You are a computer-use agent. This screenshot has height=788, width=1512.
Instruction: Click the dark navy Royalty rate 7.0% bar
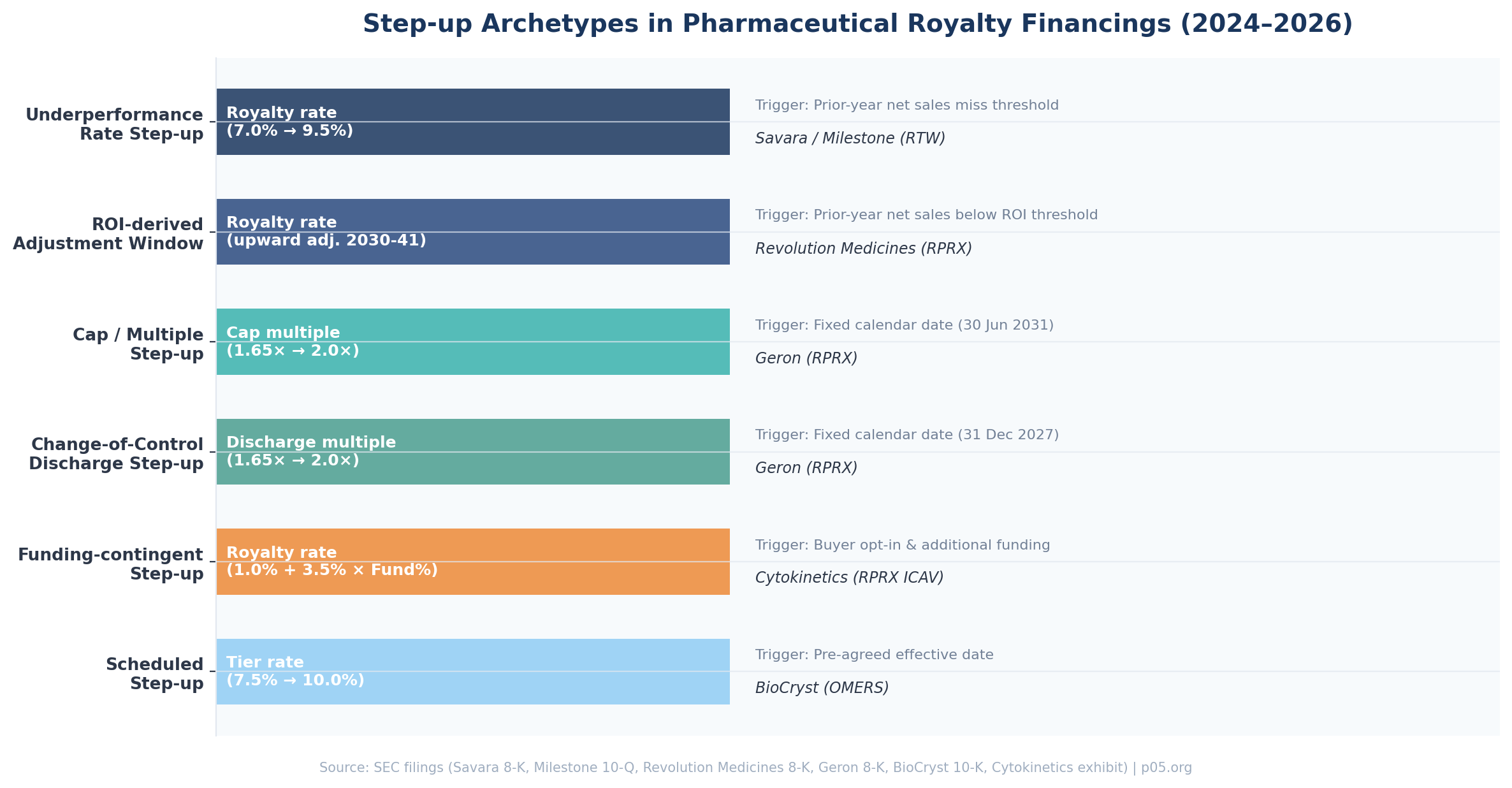[x=472, y=122]
